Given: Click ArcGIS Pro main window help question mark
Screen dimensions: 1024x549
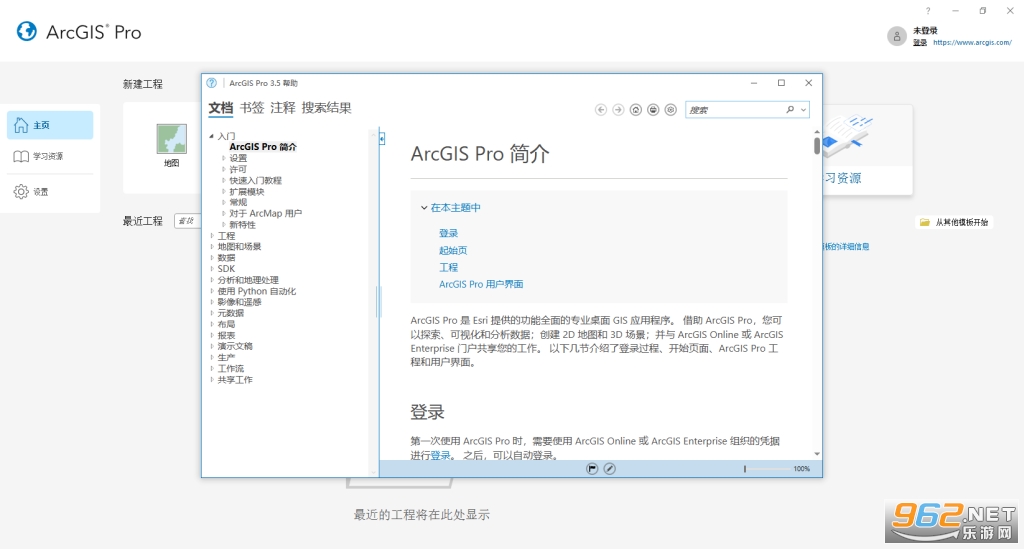Looking at the screenshot, I should pyautogui.click(x=928, y=10).
